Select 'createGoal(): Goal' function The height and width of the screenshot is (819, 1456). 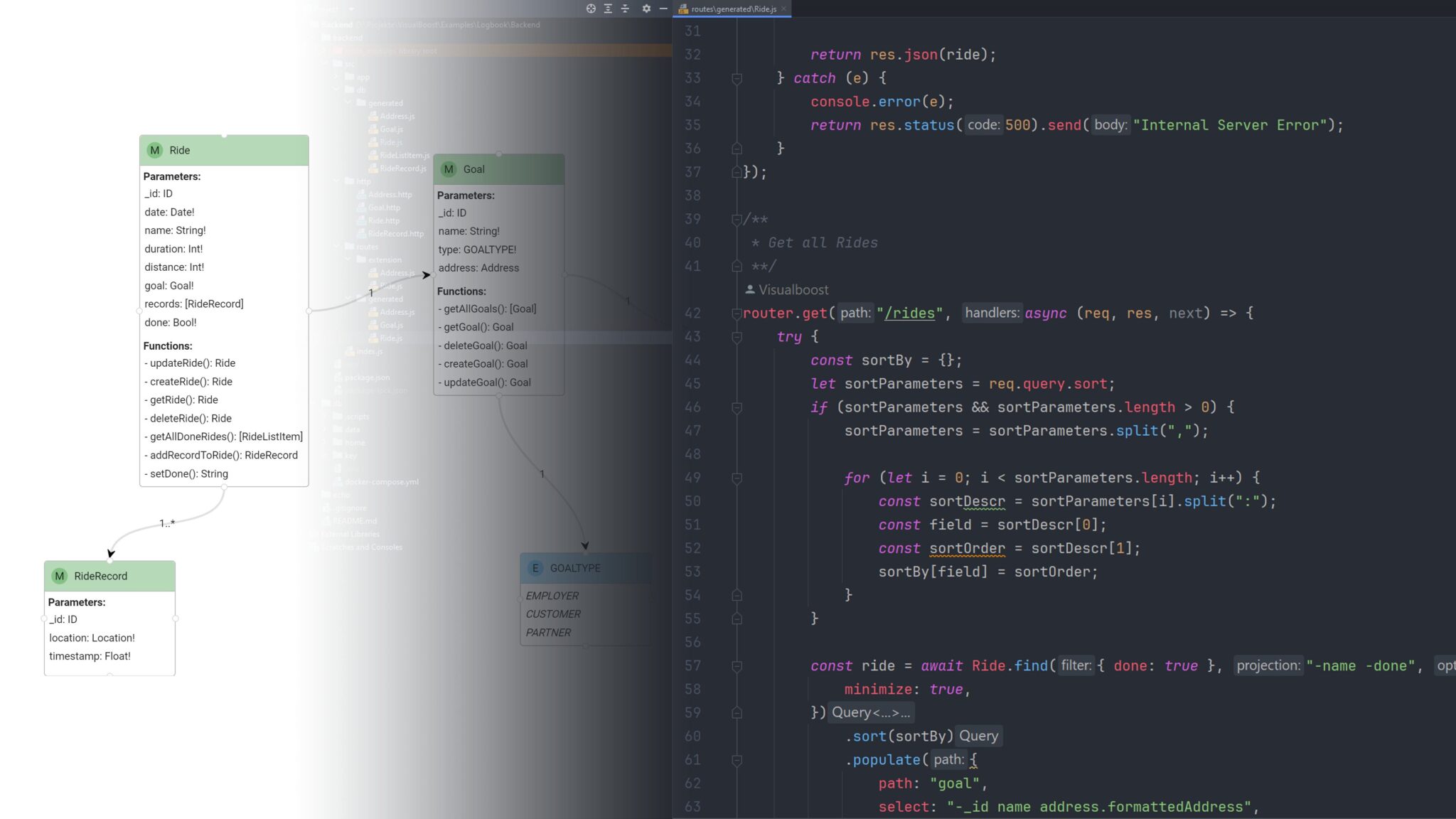pos(483,363)
